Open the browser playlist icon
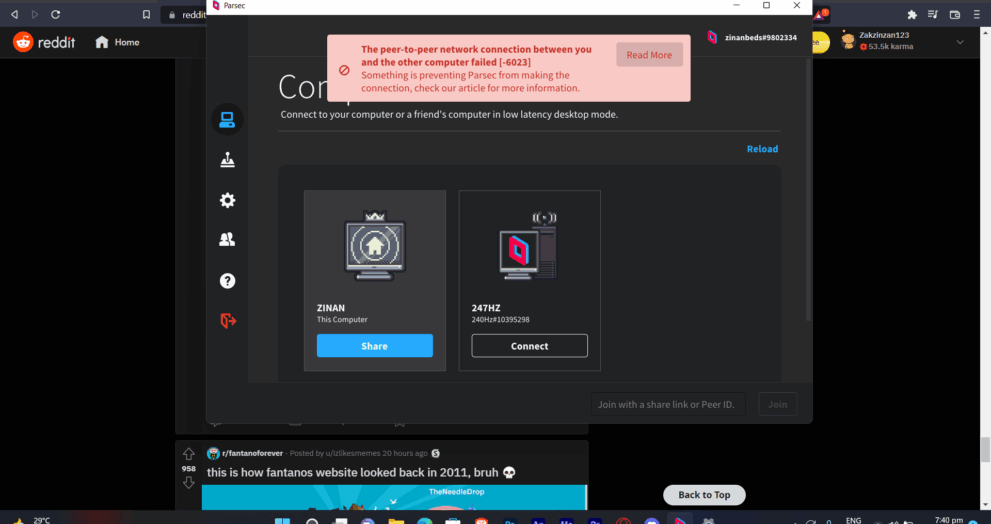This screenshot has width=991, height=524. click(933, 14)
